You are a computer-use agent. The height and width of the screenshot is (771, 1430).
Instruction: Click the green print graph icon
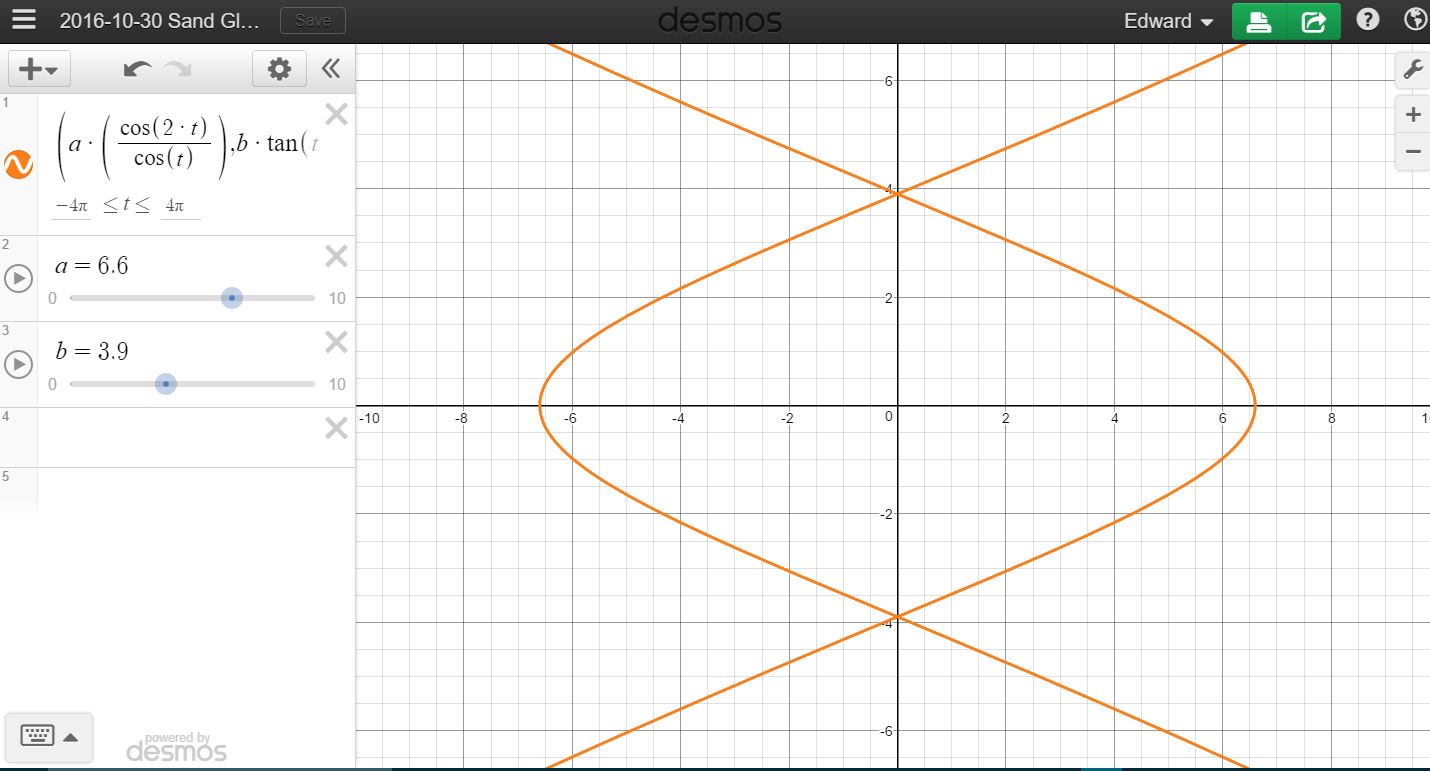1258,20
